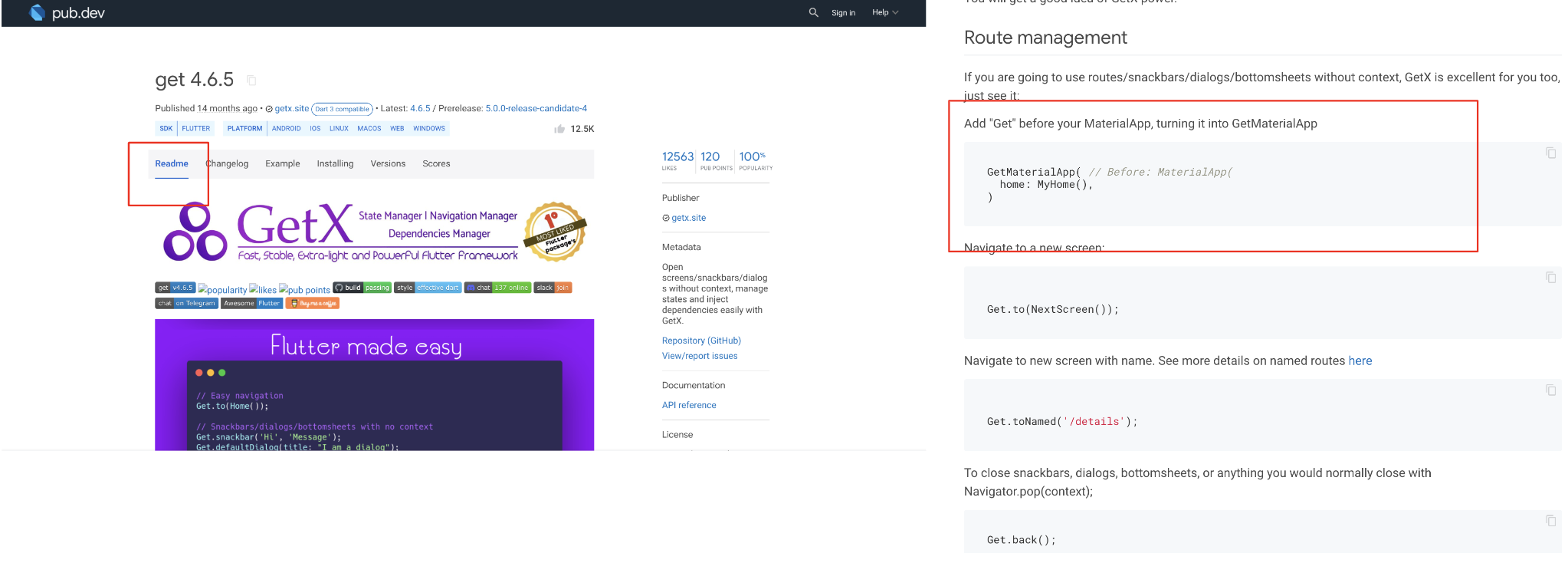Open the API reference link
The width and height of the screenshot is (1568, 563).
689,405
